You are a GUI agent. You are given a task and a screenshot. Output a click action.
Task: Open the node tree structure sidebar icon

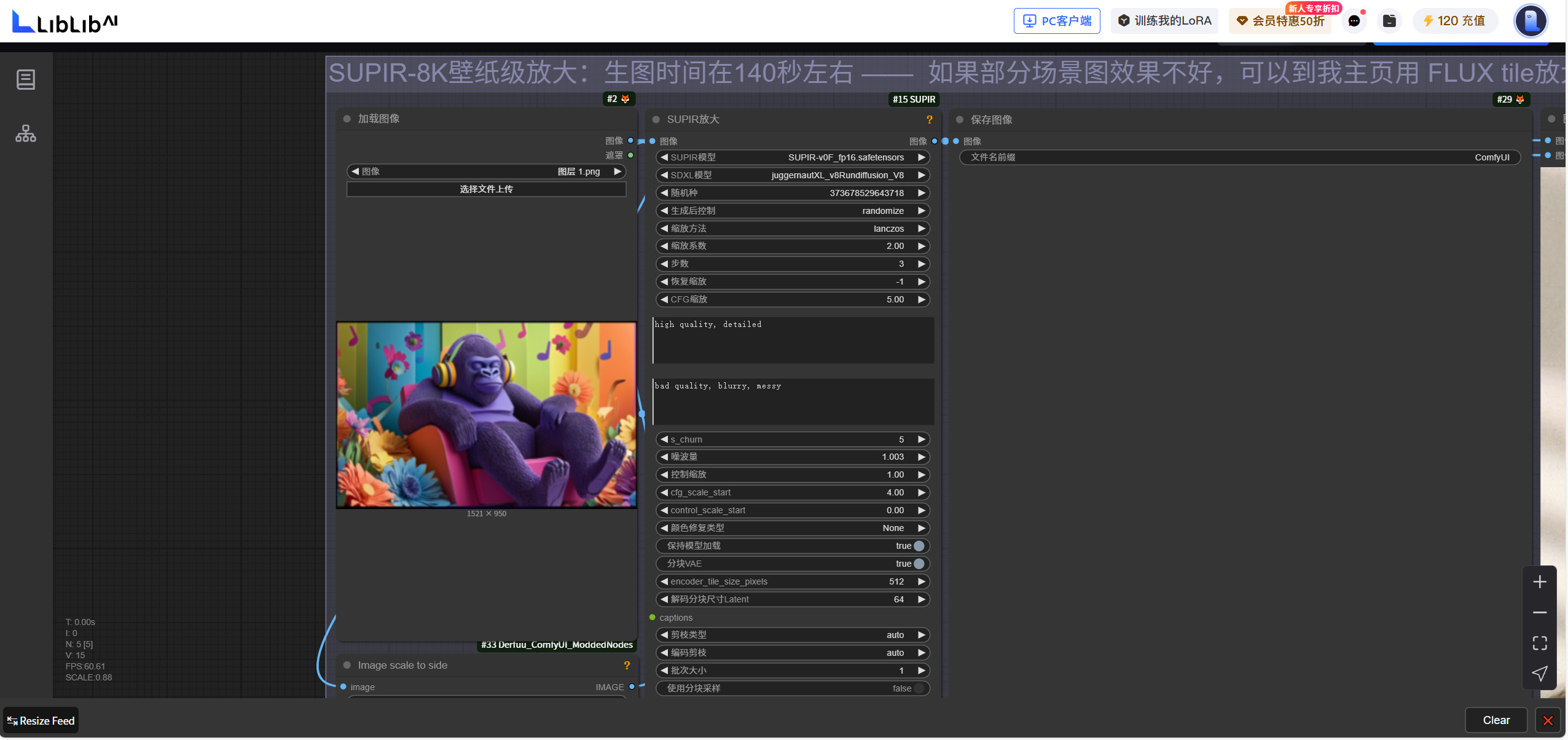coord(26,133)
